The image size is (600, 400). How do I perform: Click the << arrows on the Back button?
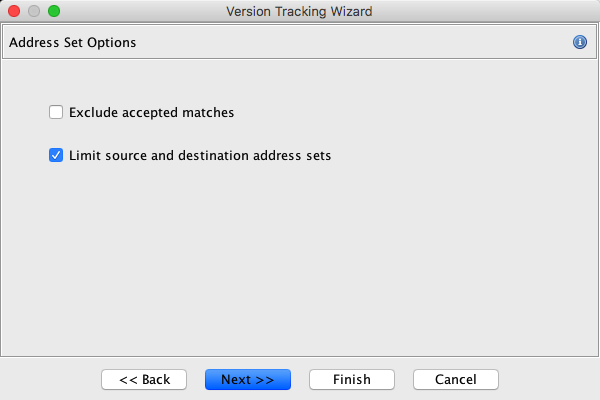[127, 379]
